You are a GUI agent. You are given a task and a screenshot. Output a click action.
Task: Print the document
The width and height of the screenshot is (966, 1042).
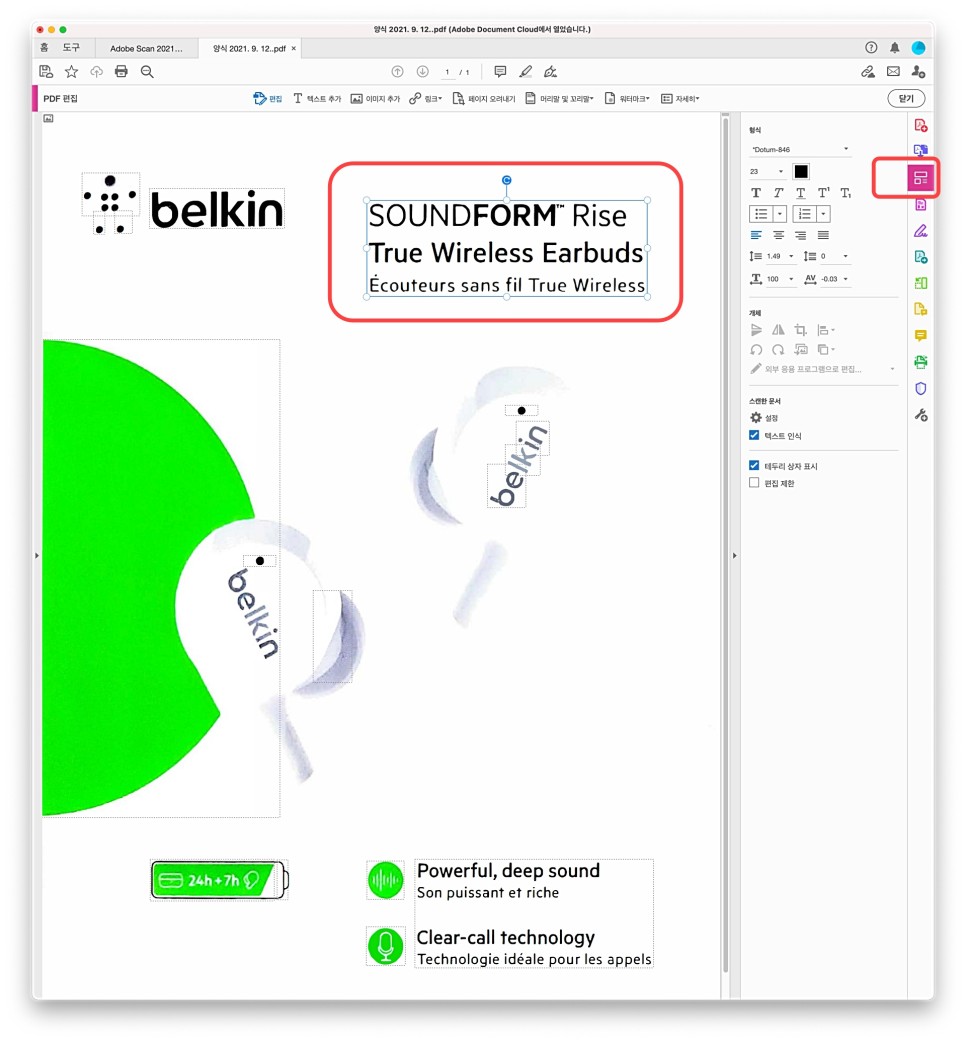tap(121, 72)
